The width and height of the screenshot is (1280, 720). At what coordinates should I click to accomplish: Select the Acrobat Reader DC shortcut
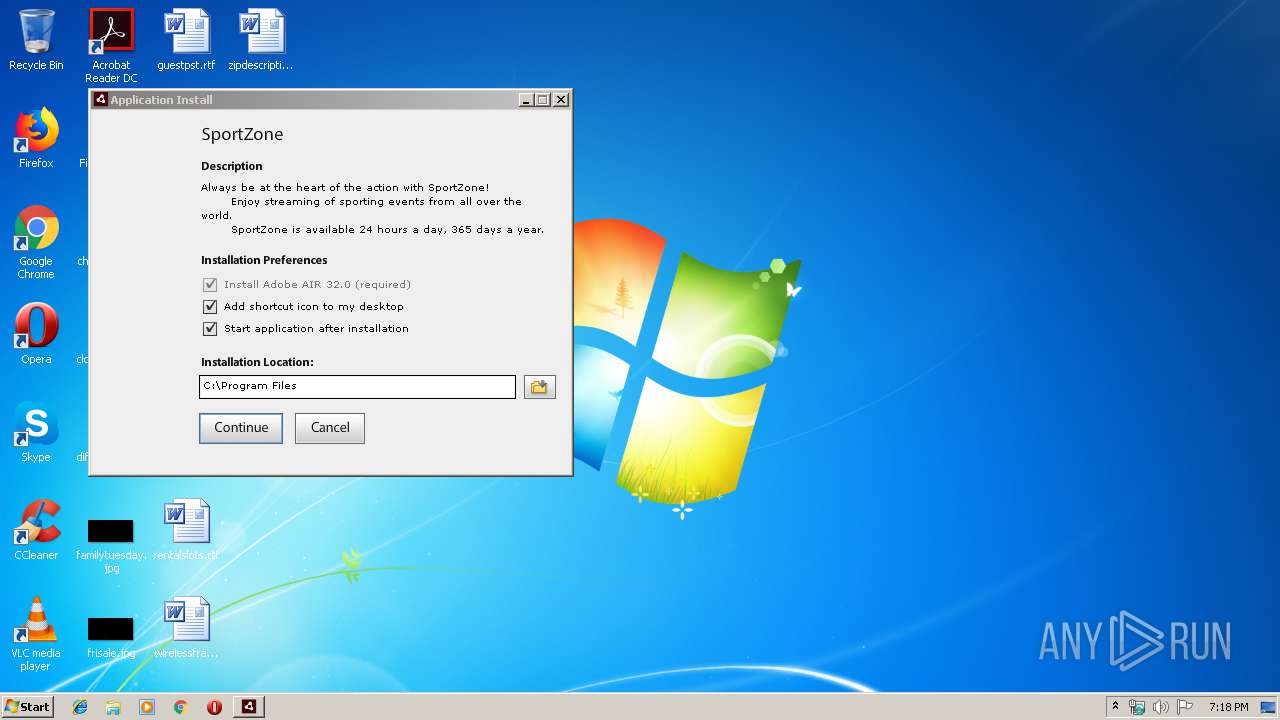coord(111,46)
